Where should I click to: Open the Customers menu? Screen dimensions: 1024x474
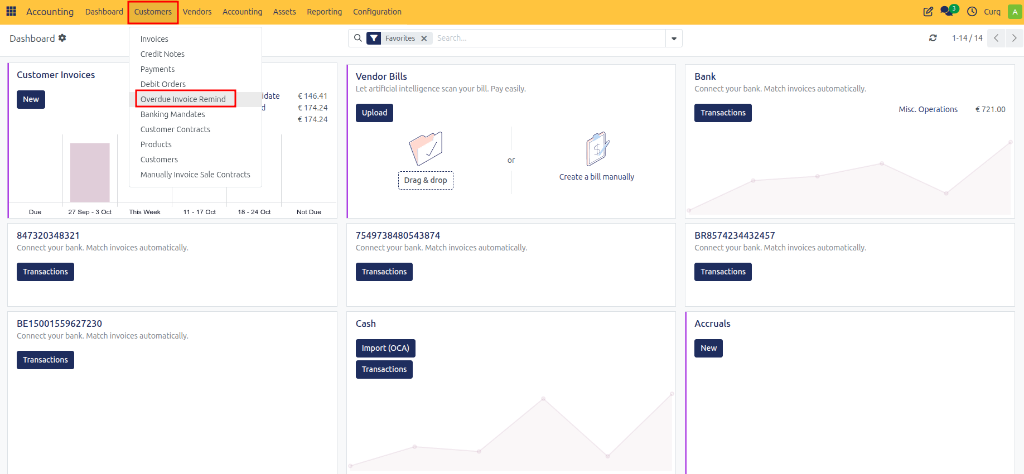(x=153, y=12)
